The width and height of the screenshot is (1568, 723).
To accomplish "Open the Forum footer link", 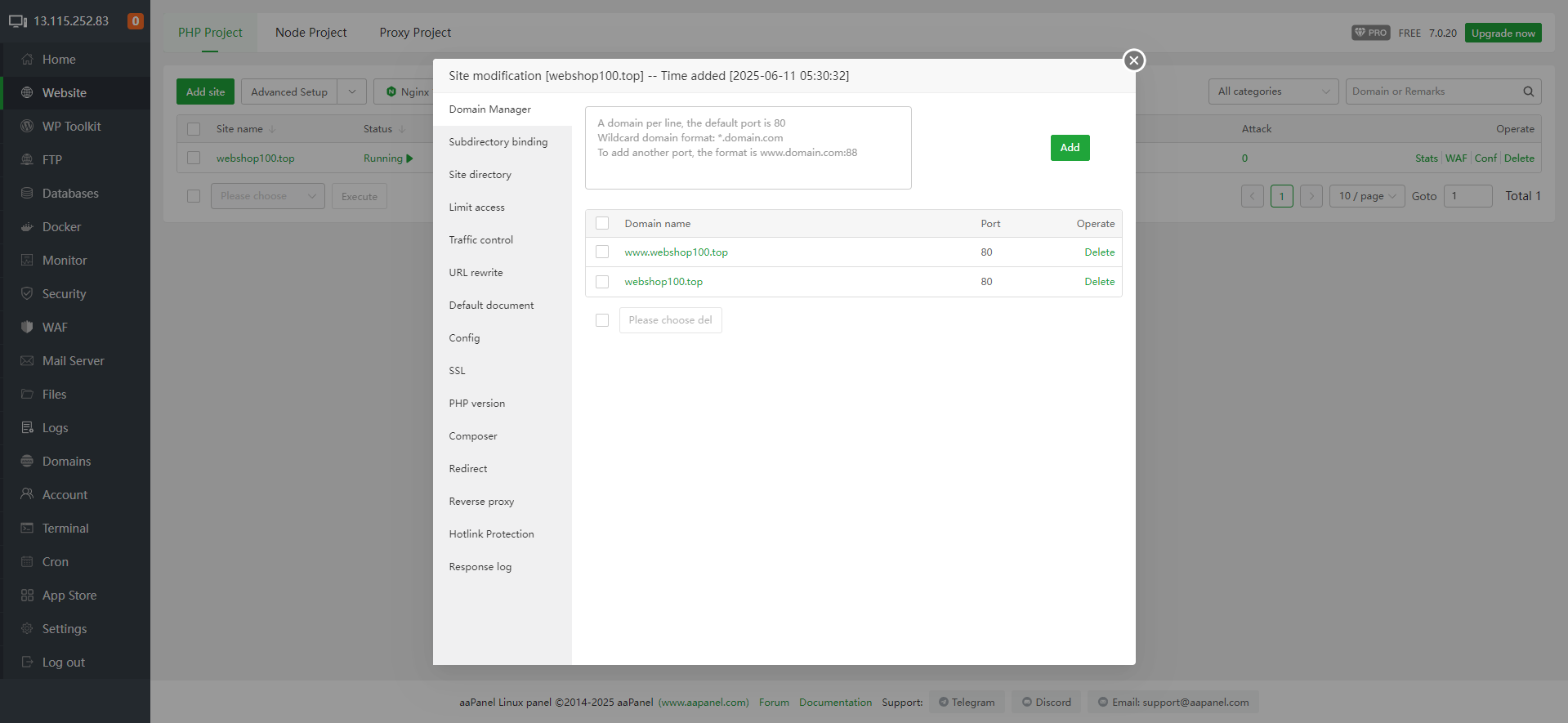I will tap(774, 703).
